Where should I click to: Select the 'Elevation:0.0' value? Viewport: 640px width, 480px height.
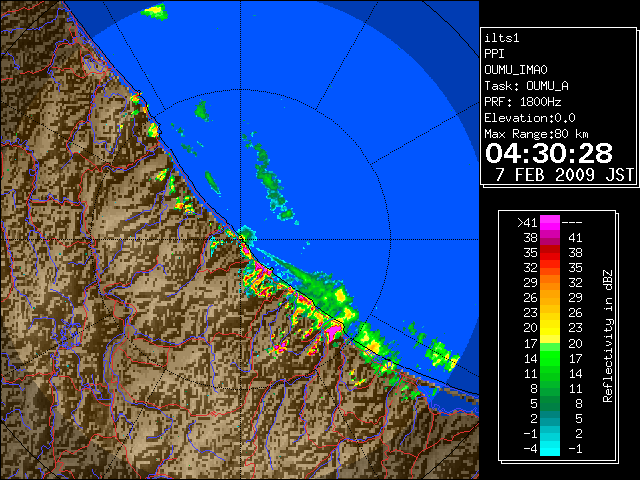[x=530, y=118]
